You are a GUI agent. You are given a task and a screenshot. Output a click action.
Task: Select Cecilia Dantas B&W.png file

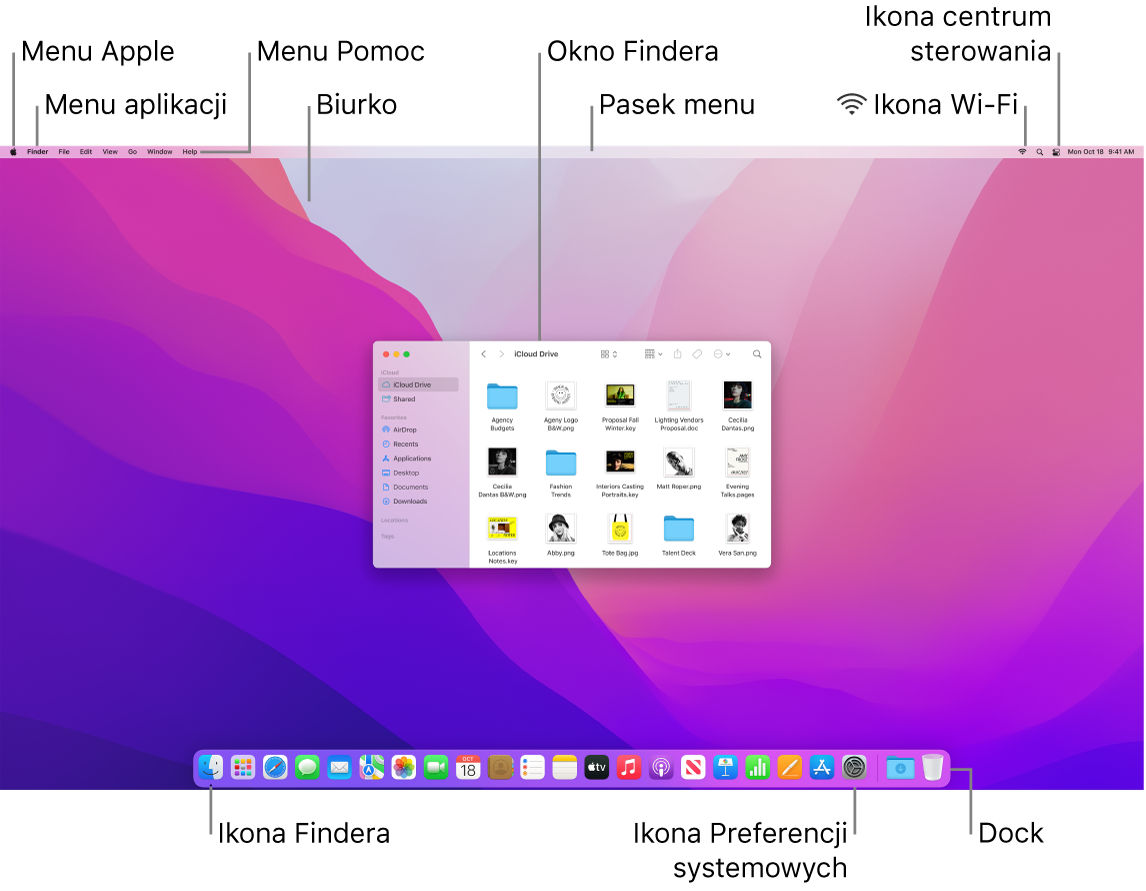[x=502, y=473]
